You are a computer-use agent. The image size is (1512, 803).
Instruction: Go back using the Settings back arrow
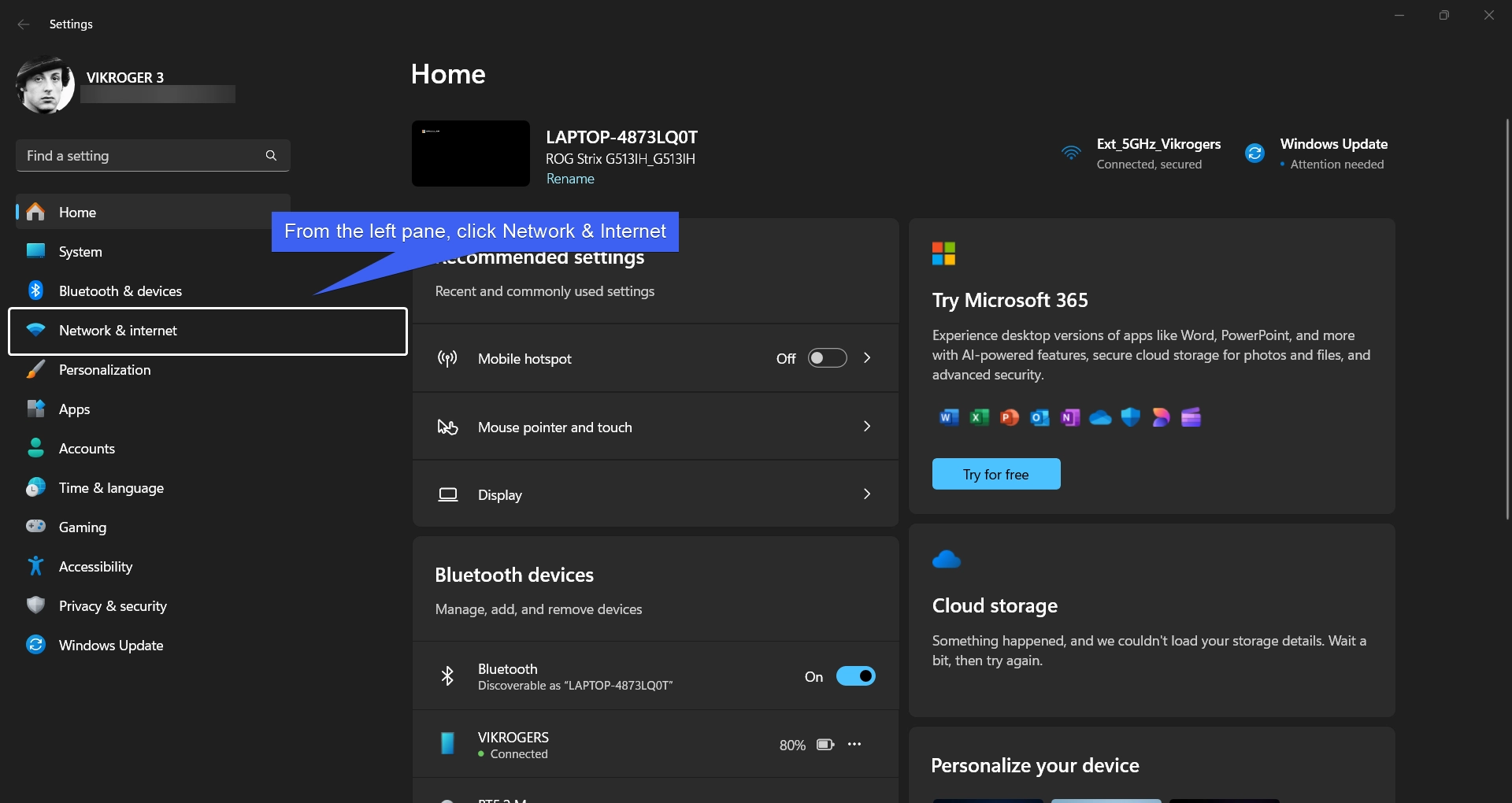(24, 24)
